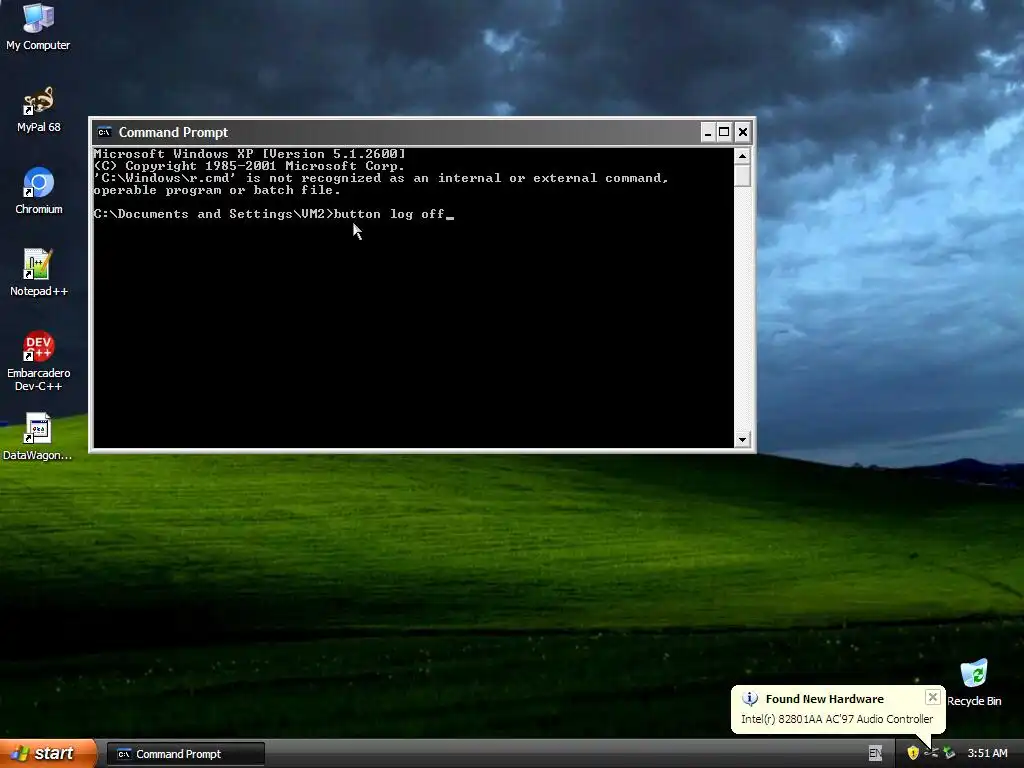
Task: Click the Command Prompt title text
Action: pyautogui.click(x=173, y=133)
